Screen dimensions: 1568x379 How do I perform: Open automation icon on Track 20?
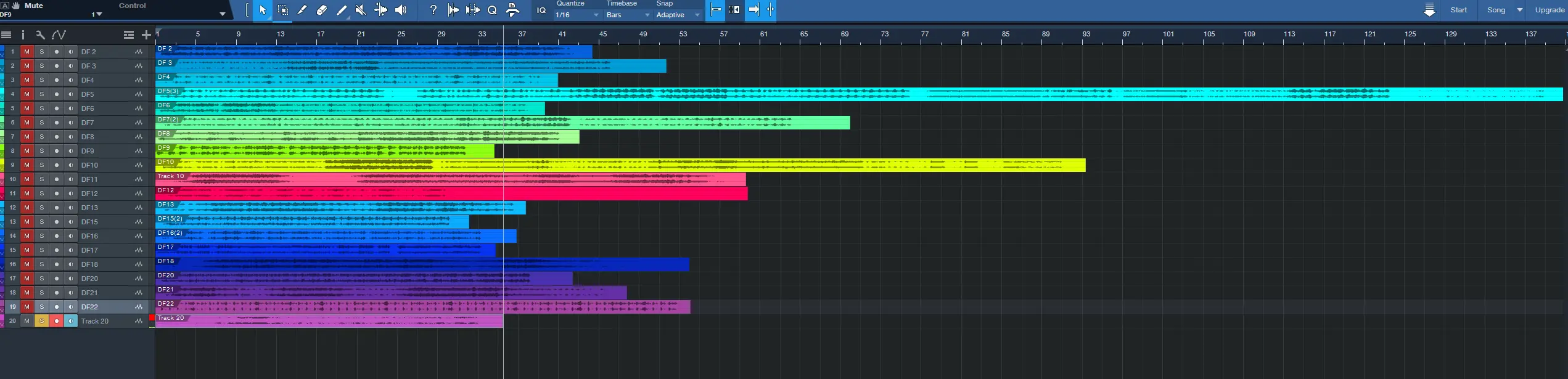(139, 321)
